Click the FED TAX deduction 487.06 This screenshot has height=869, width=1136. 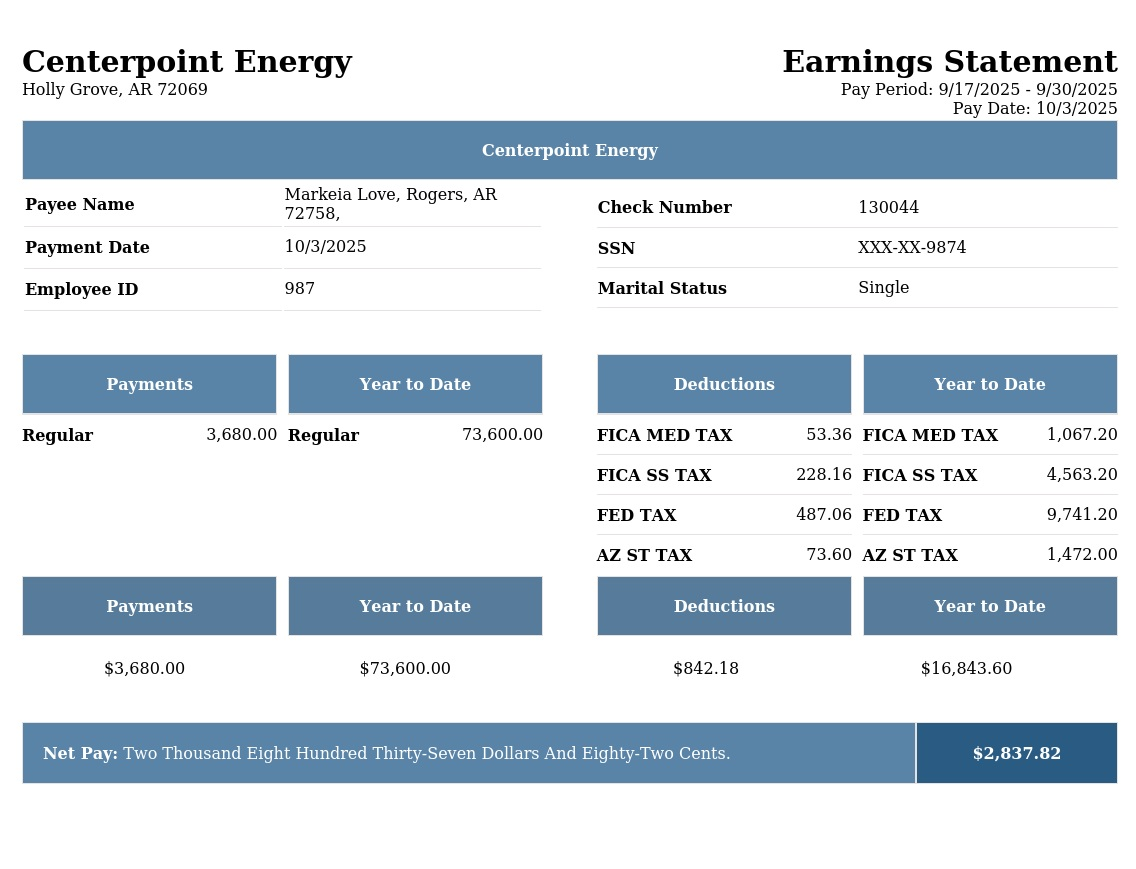[x=824, y=515]
